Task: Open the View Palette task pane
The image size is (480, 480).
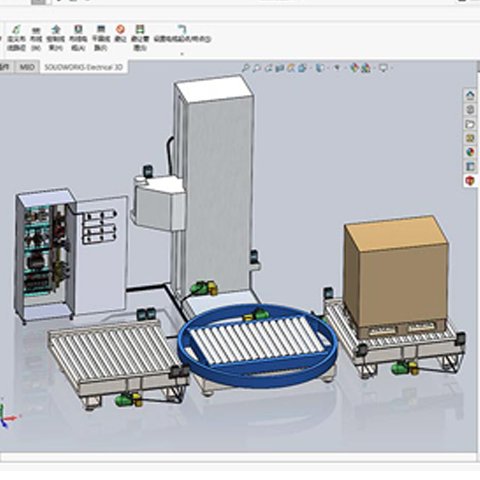Action: (x=470, y=138)
